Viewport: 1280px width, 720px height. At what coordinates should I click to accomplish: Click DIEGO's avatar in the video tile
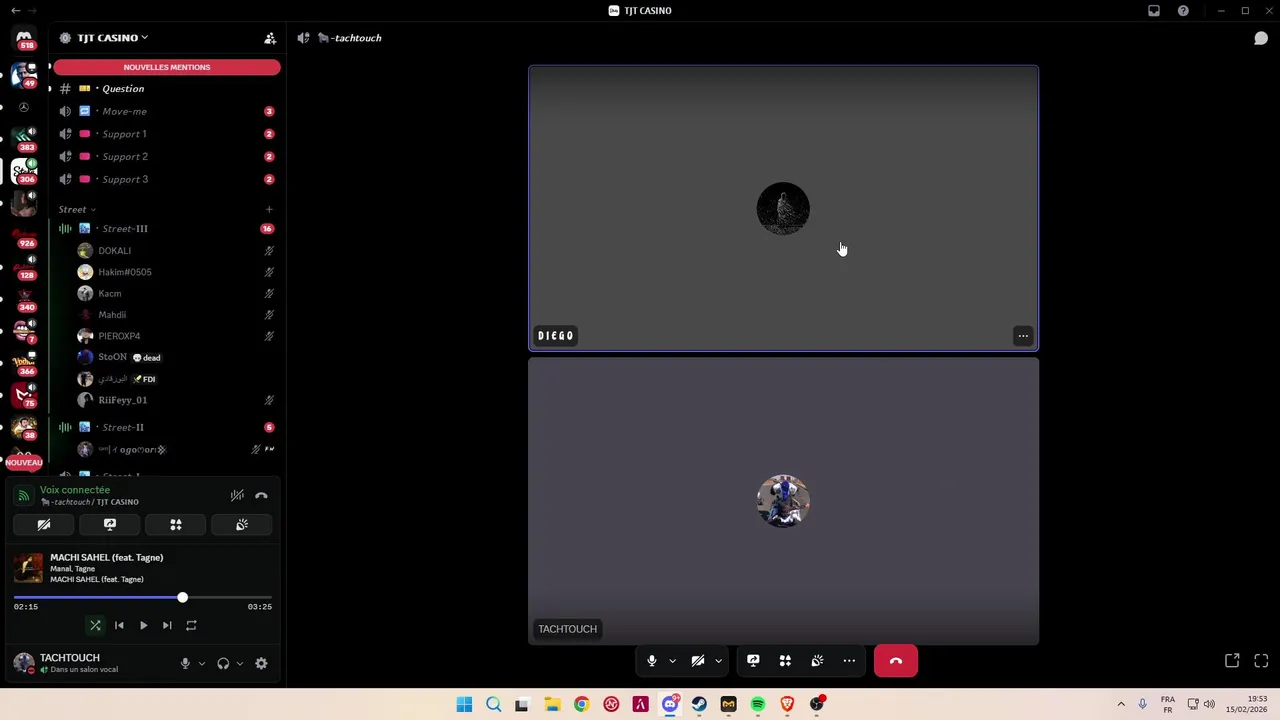[783, 208]
